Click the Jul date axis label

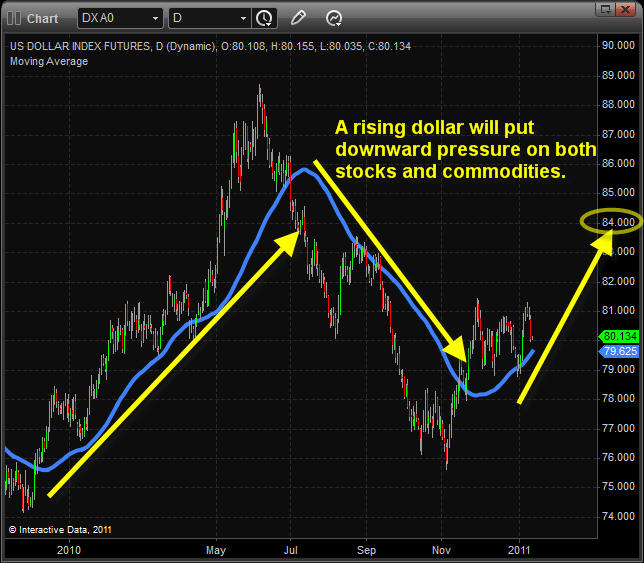tap(291, 550)
